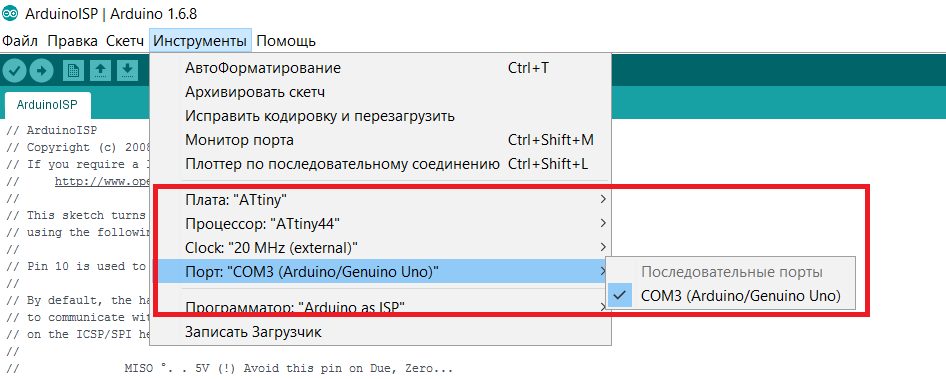
Task: Expand the Процессор: "ATtiny44" submenu
Action: 381,223
